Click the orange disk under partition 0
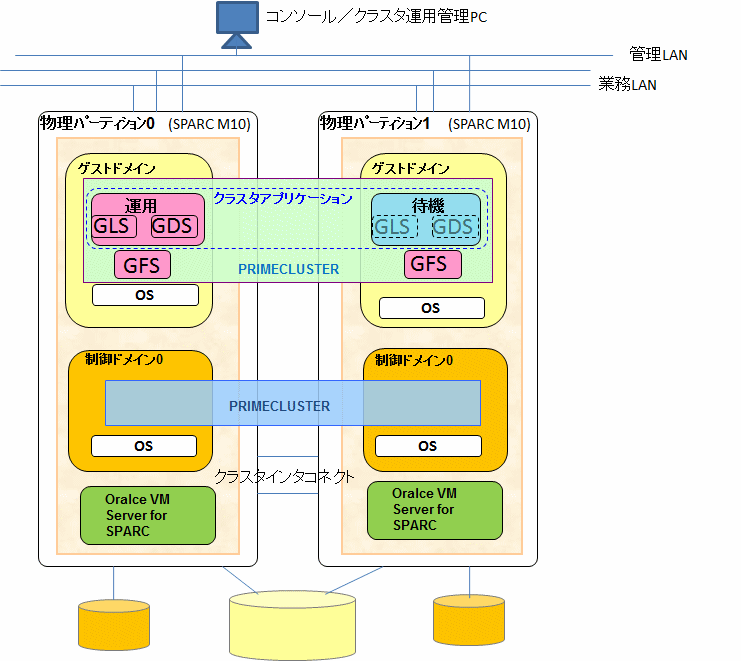The image size is (741, 661). pyautogui.click(x=114, y=625)
